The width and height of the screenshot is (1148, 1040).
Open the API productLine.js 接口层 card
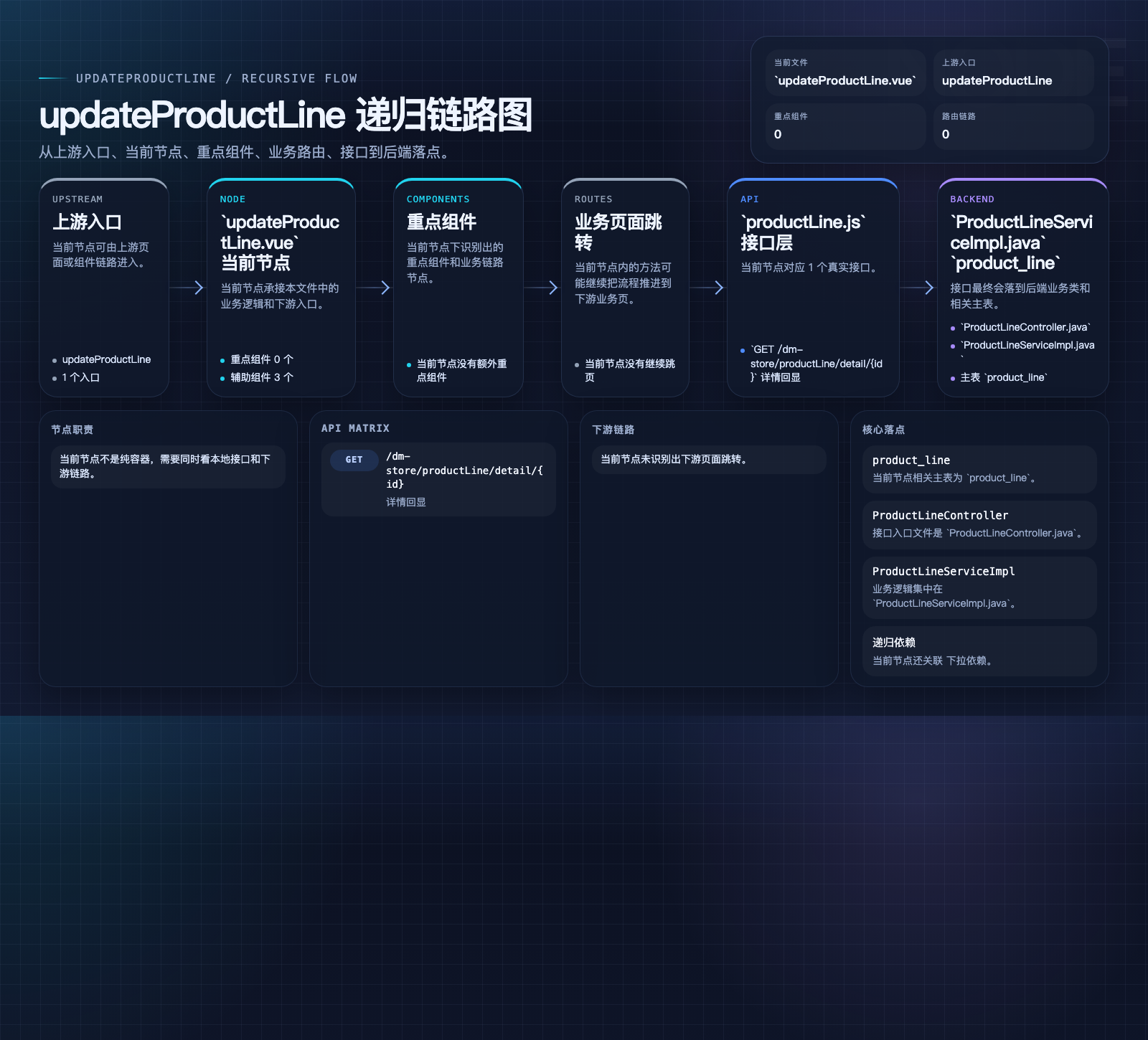[813, 288]
